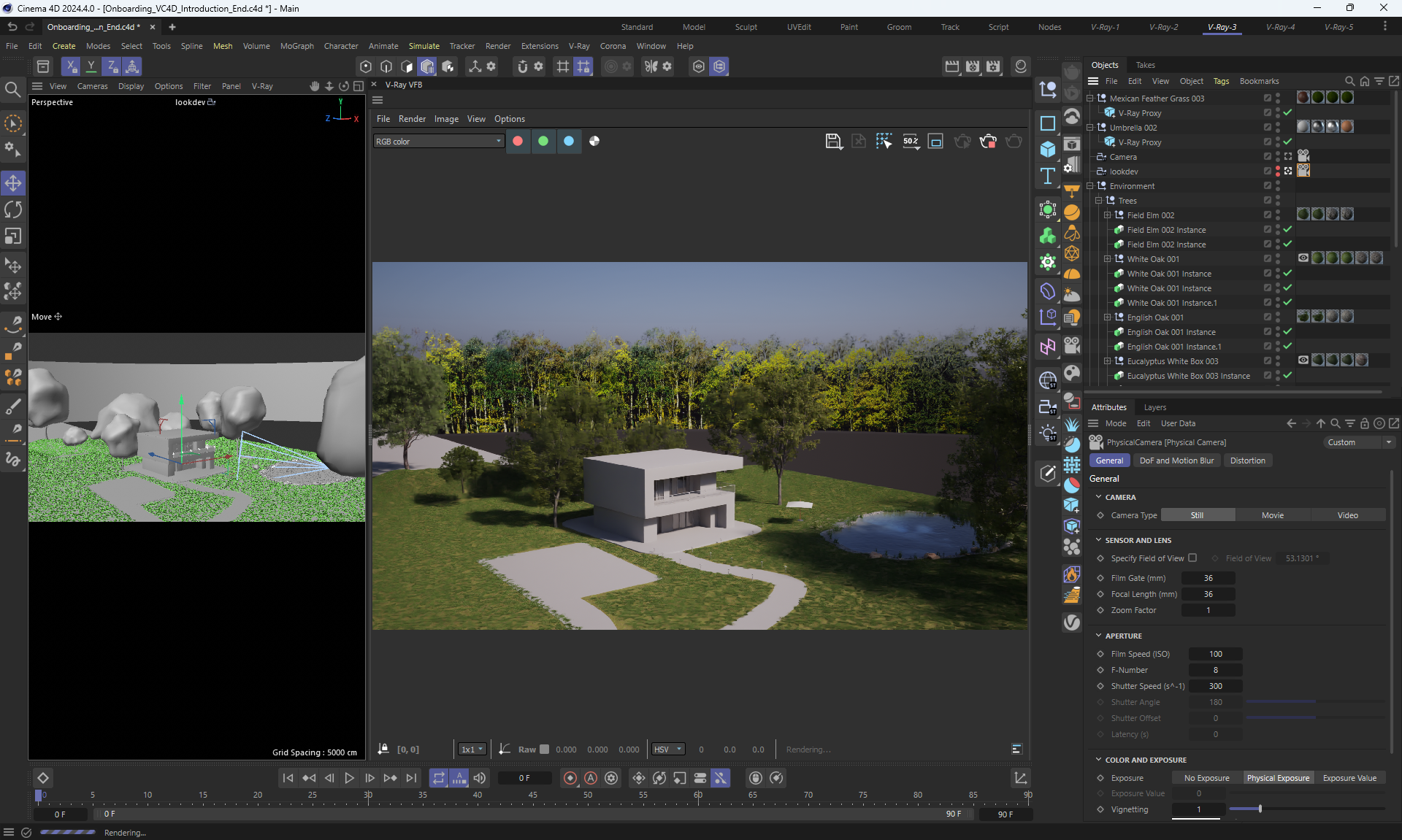The width and height of the screenshot is (1402, 840).
Task: Choose the No Exposure option
Action: coord(1206,778)
